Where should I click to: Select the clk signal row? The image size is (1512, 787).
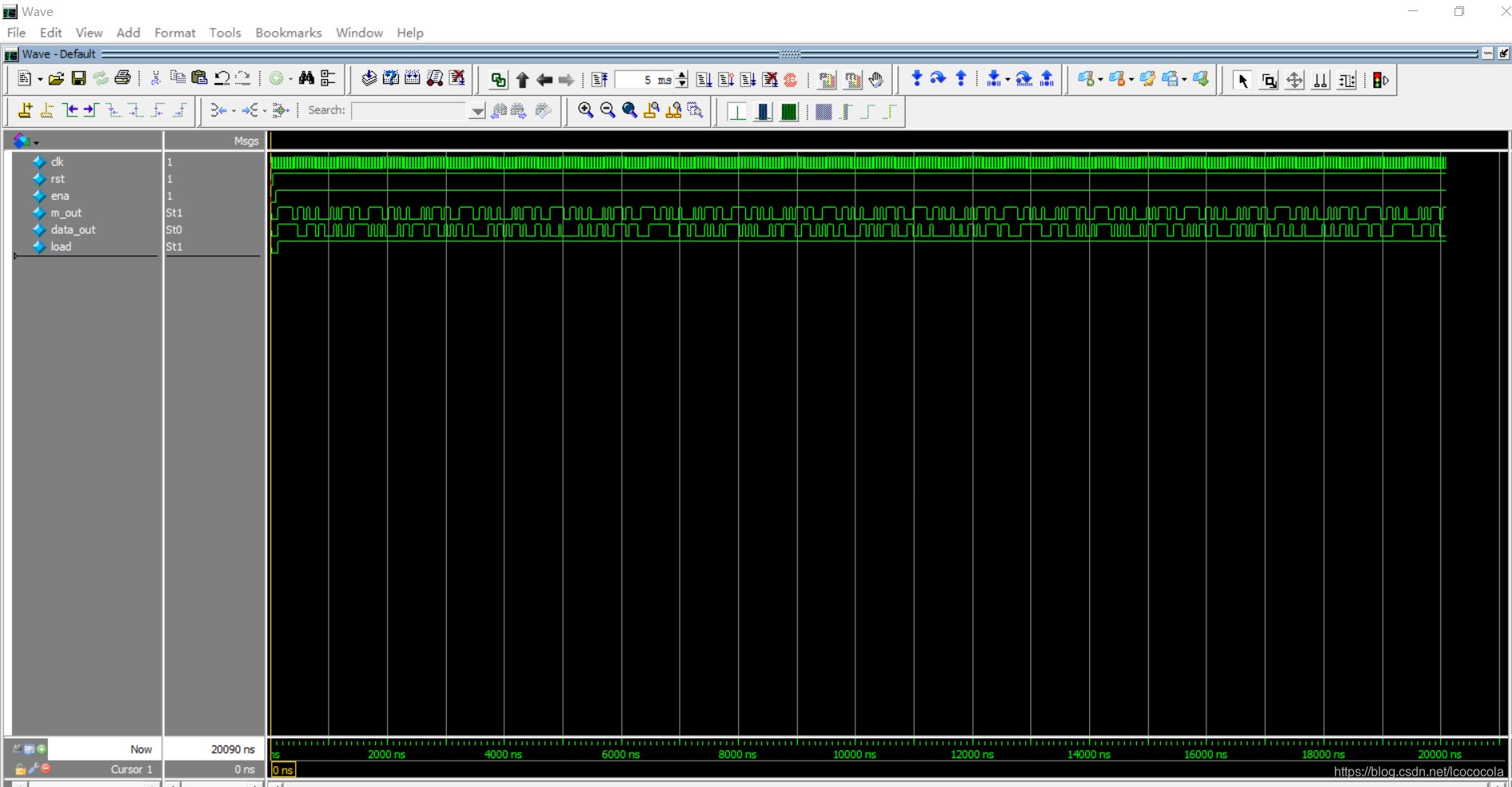point(57,162)
